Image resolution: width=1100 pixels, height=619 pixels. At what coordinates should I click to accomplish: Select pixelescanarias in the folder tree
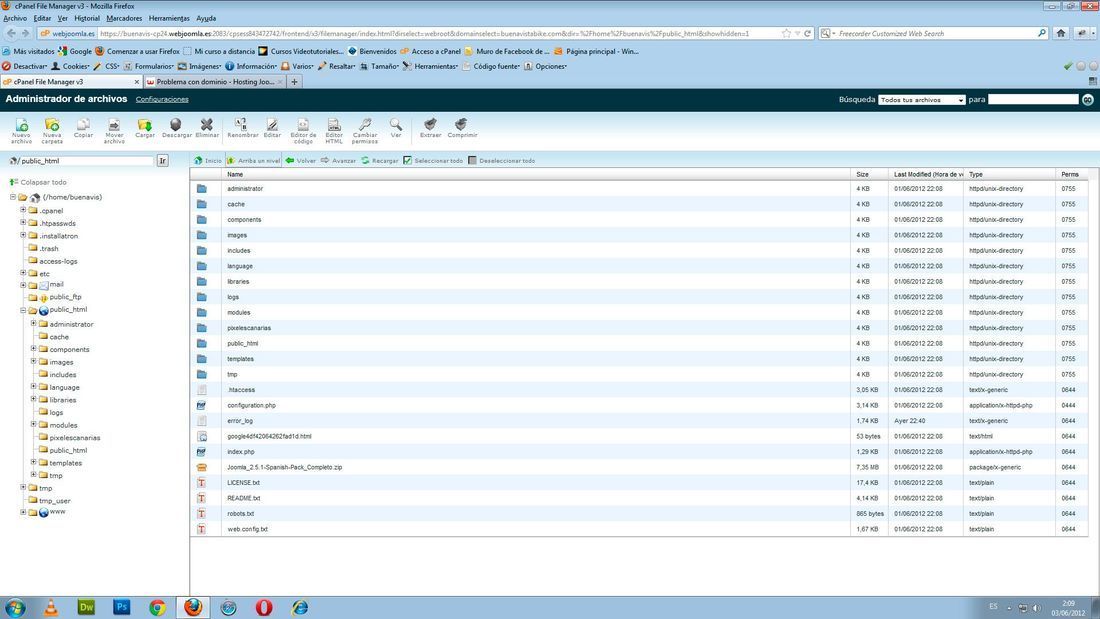coord(74,438)
